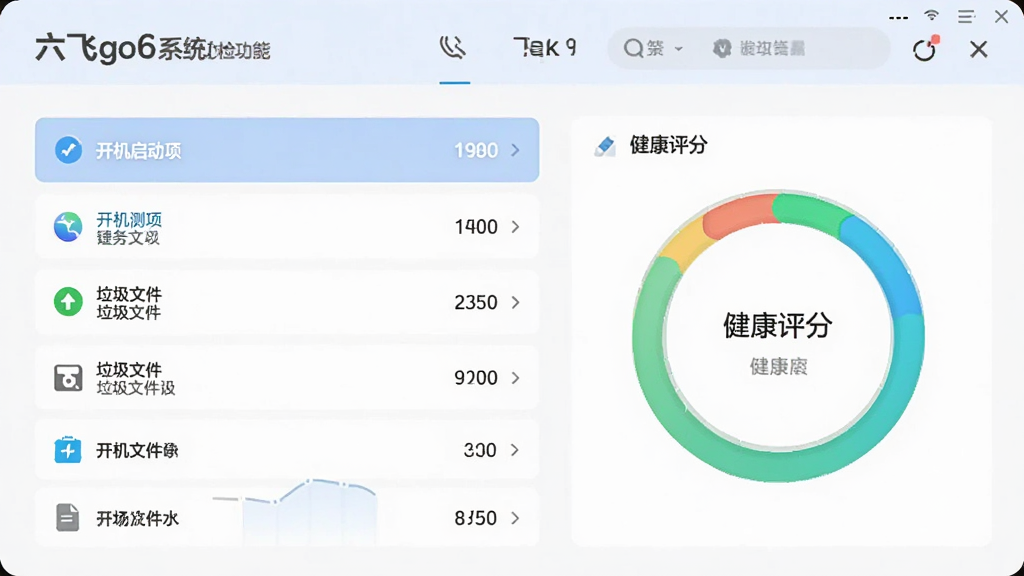Click the 垃圾文件 label in the 9200 row
The image size is (1024, 576).
(129, 370)
